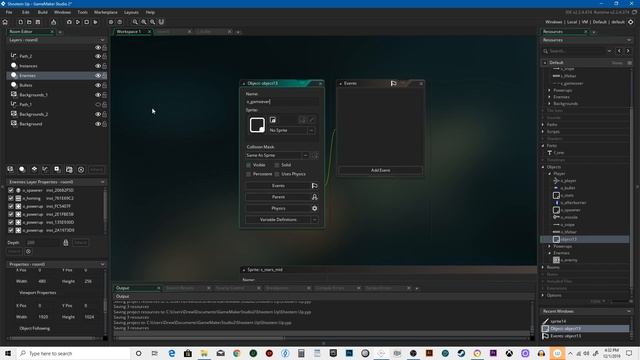640x360 pixels.
Task: Lock the Background layer
Action: point(104,124)
